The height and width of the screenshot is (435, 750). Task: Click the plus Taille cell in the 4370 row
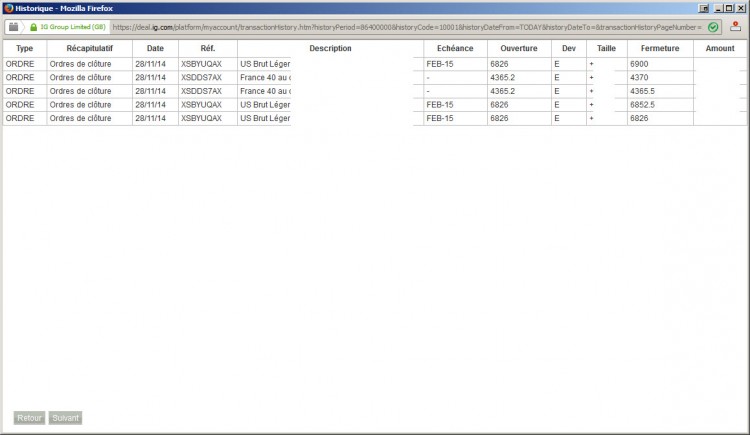[x=592, y=78]
